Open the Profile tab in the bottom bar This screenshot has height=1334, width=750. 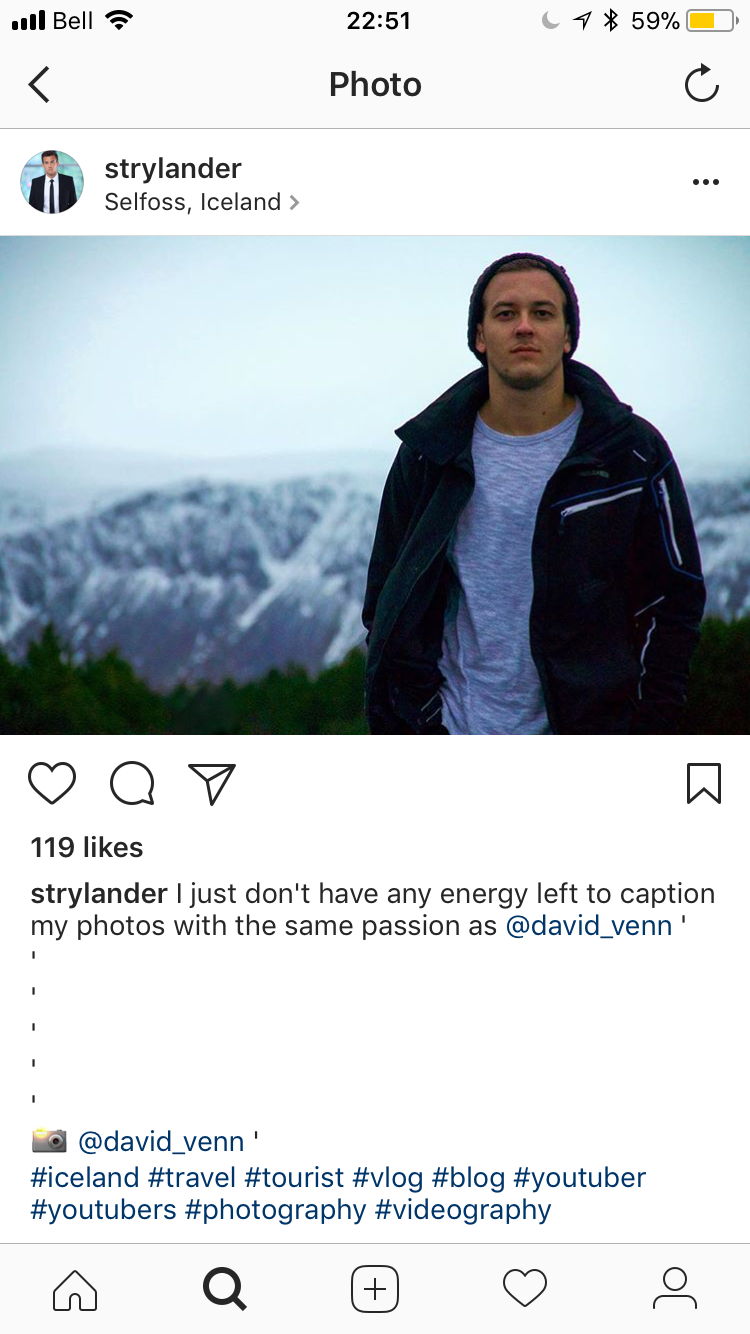click(675, 1289)
